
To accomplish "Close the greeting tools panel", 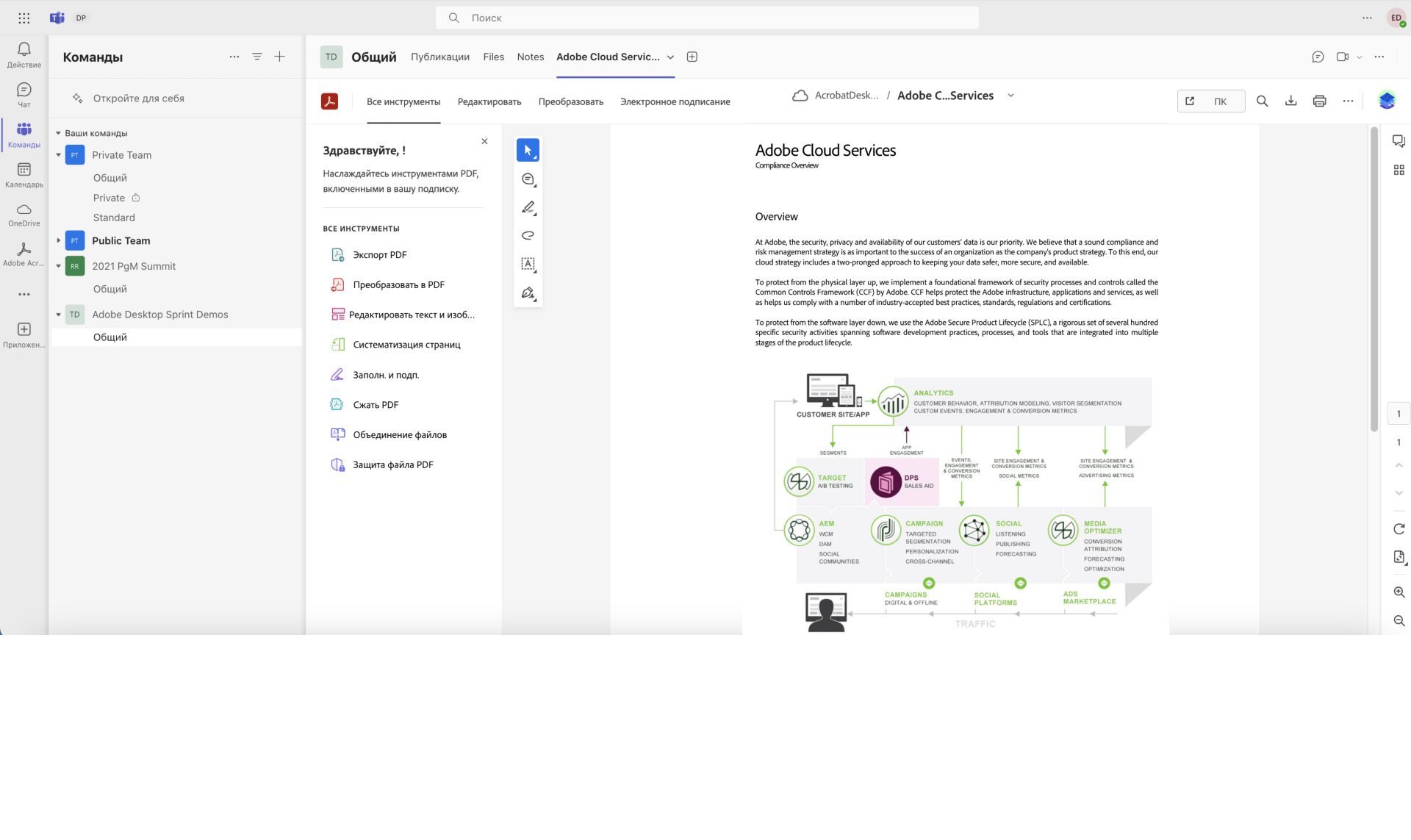I will coord(484,141).
